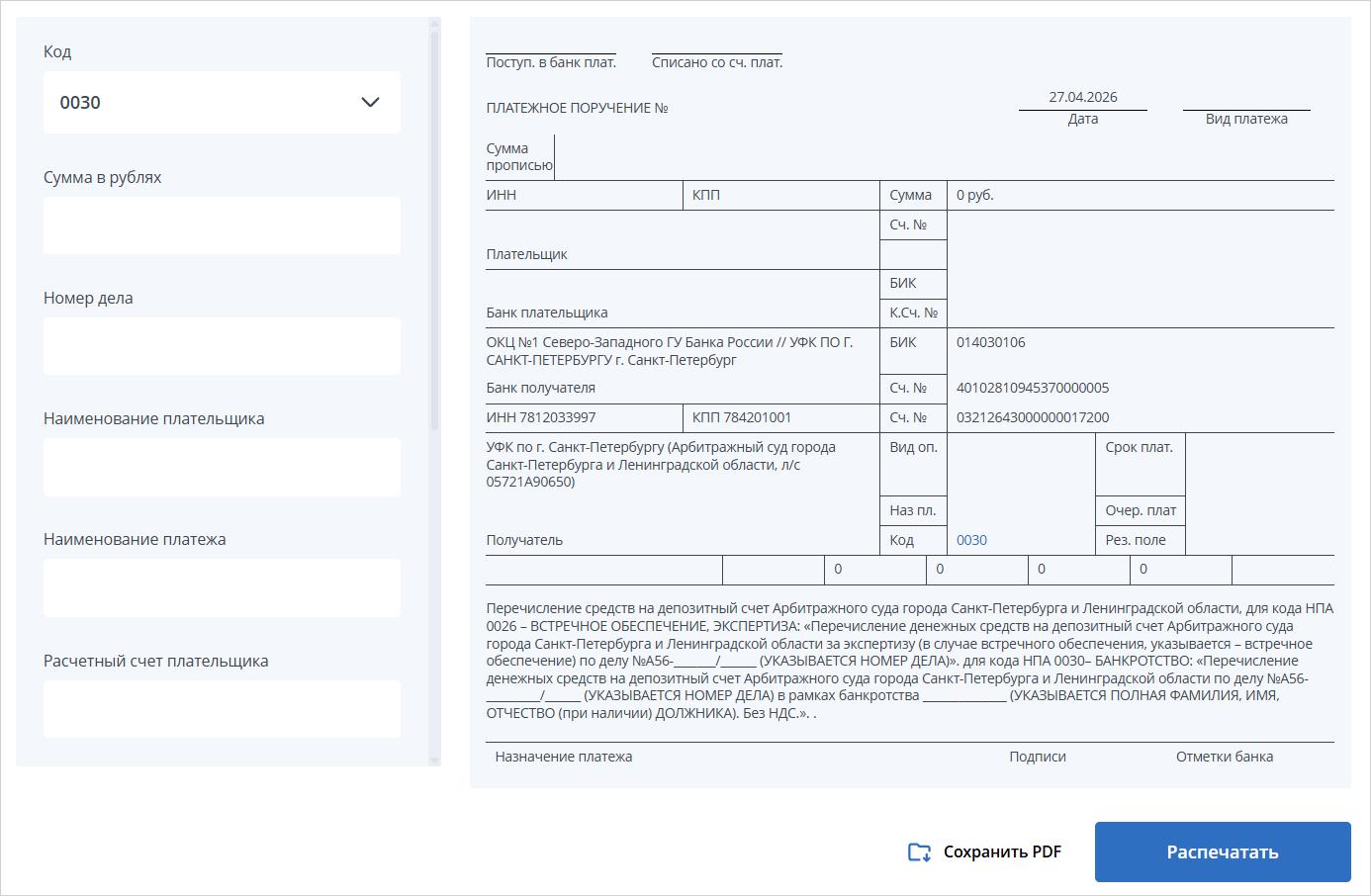Click into the Номер дела field
Viewport: 1371px width, 896px height.
[222, 346]
